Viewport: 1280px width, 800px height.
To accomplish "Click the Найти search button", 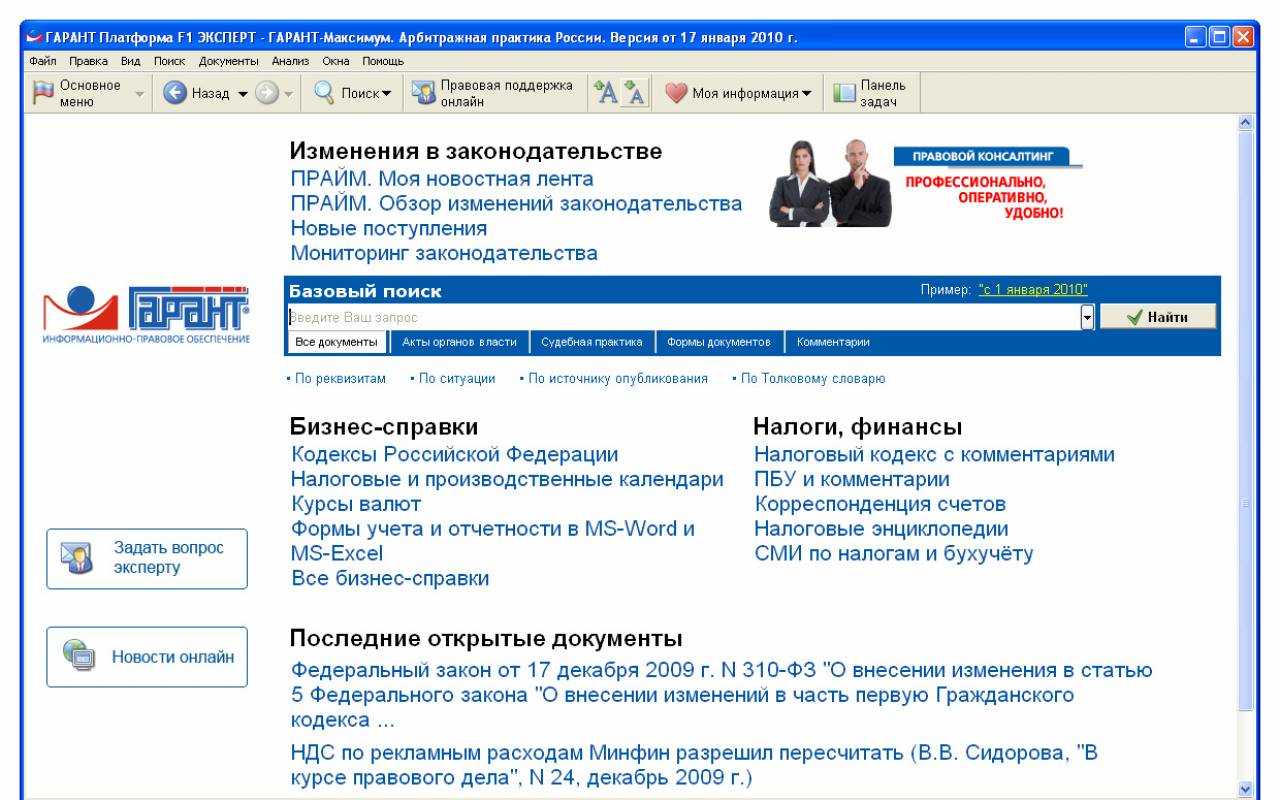I will (x=1160, y=317).
